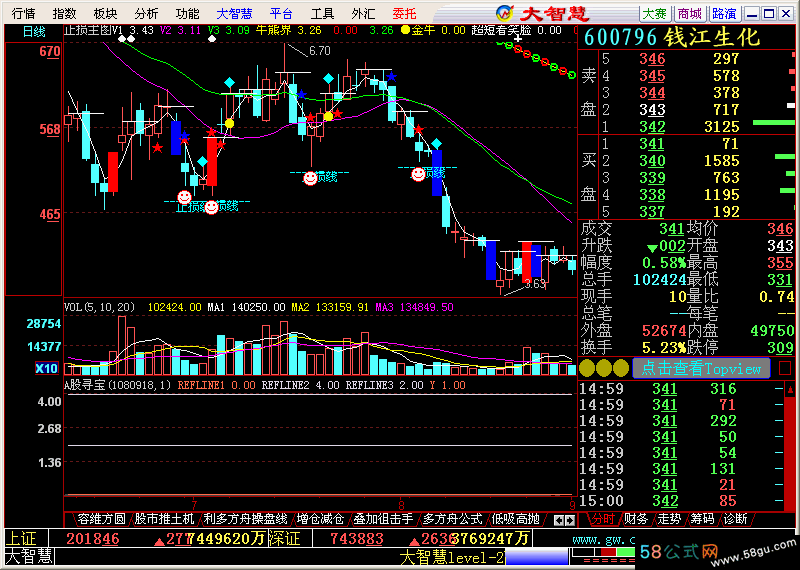This screenshot has height=570, width=800.
Task: Switch to the 叠加狙击手 indicator tab
Action: (383, 519)
